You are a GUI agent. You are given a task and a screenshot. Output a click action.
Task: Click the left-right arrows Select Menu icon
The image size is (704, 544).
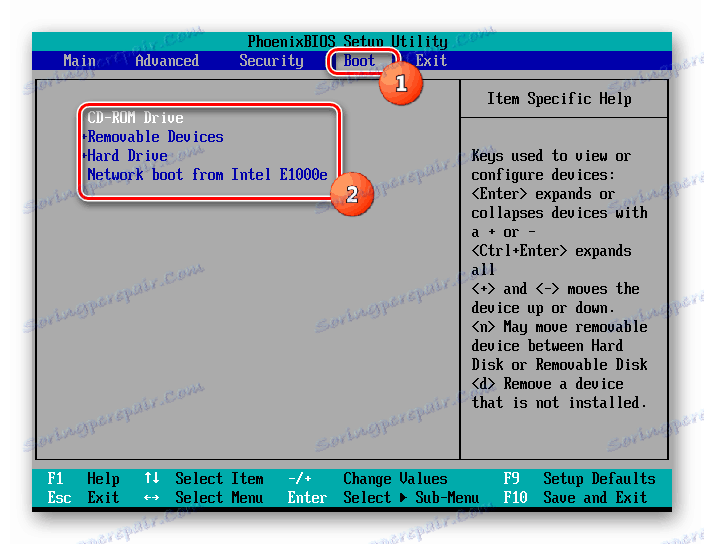point(152,497)
